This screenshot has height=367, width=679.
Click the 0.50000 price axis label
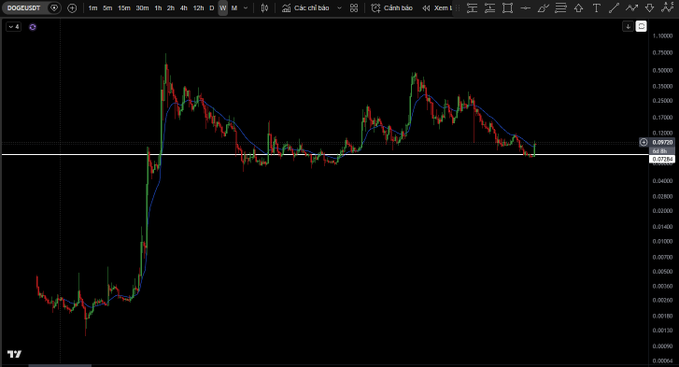point(663,71)
